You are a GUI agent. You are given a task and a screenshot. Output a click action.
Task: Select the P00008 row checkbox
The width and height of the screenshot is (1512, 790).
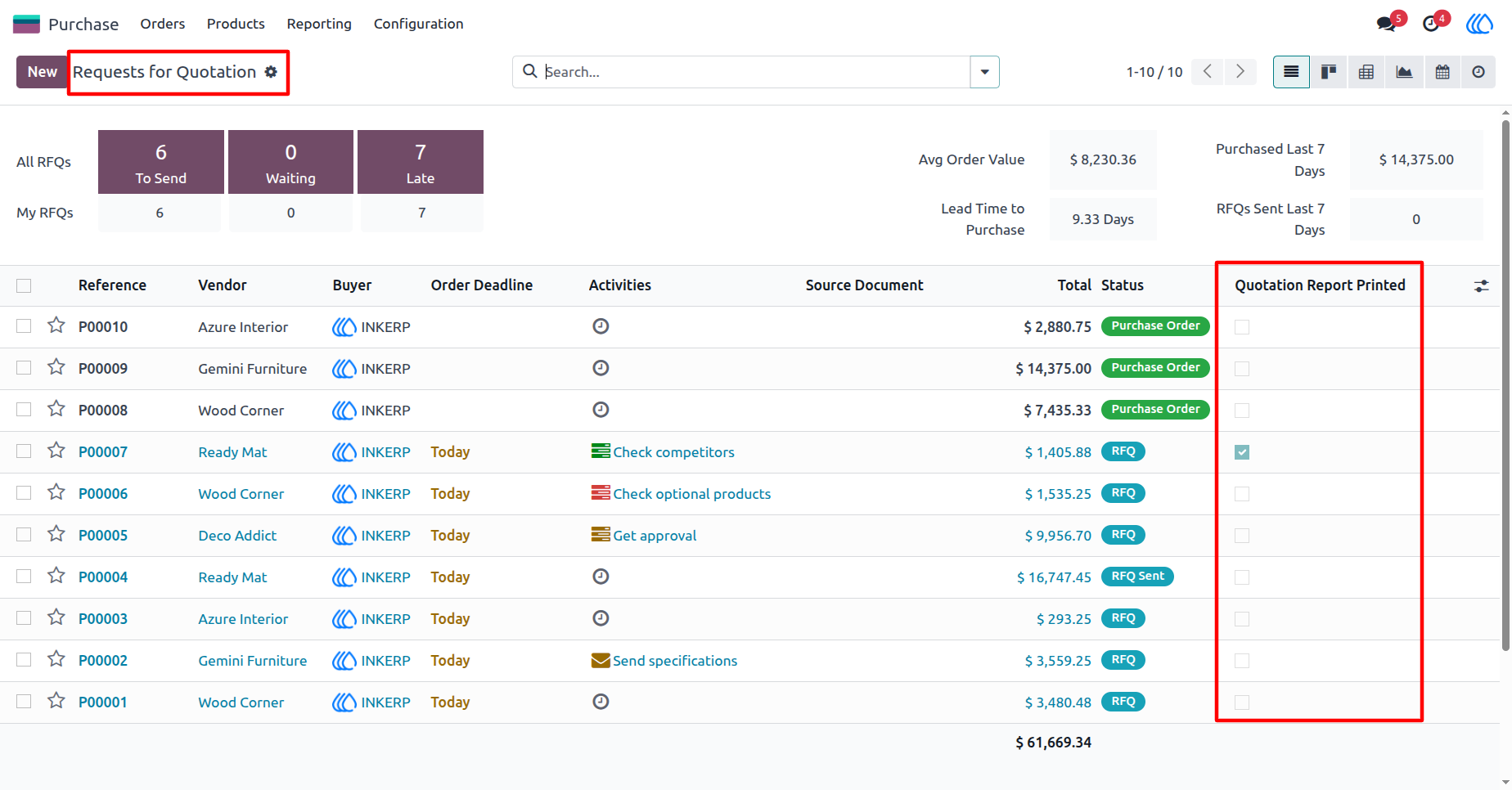tap(24, 410)
